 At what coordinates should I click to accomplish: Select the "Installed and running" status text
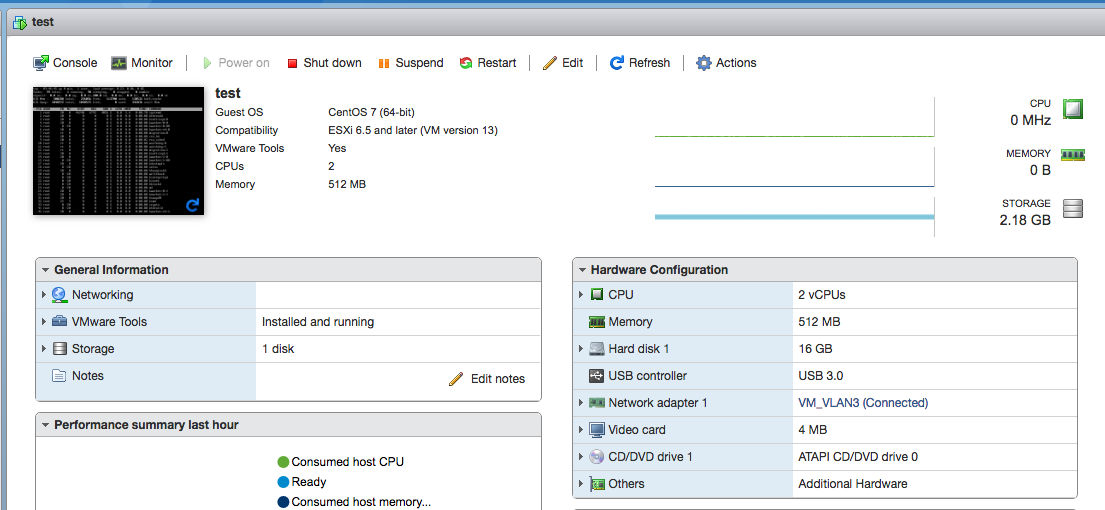click(318, 322)
